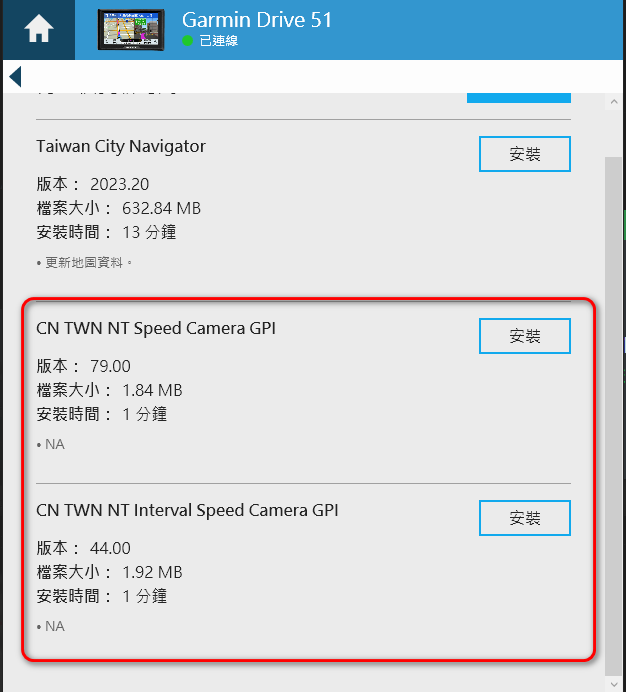
Task: Install CN TWN NT Interval Speed Camera GPI
Action: [x=525, y=518]
